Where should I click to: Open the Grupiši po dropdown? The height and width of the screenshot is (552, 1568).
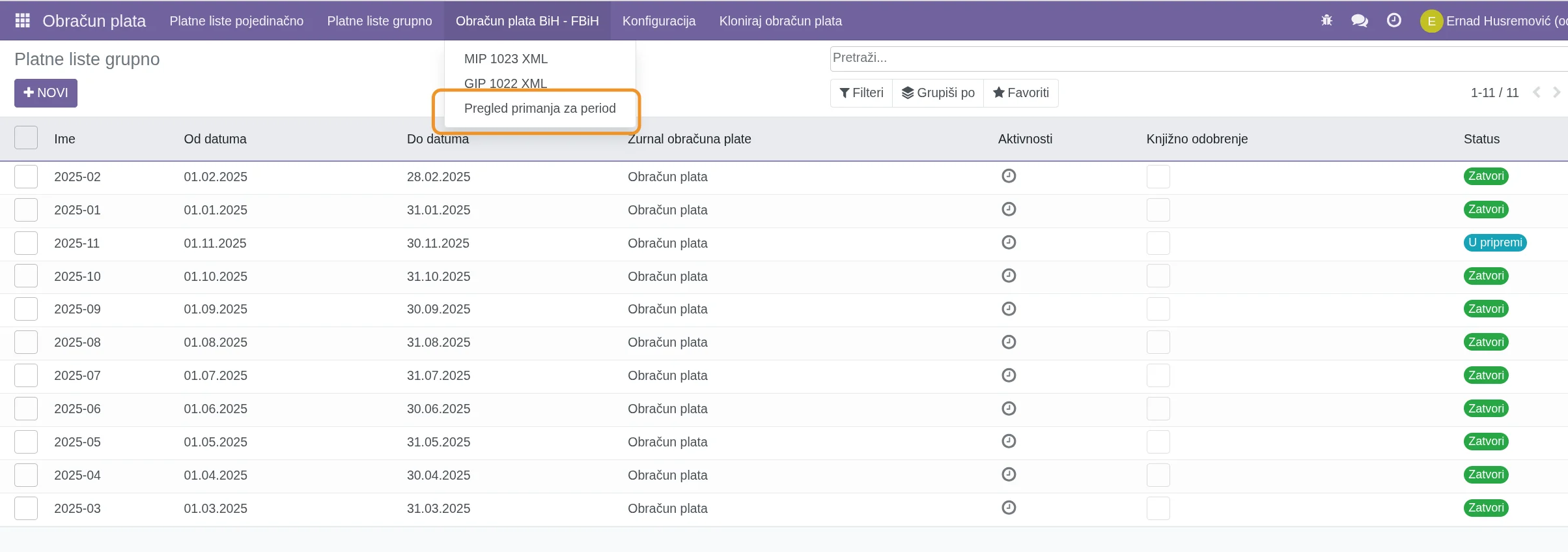tap(938, 93)
